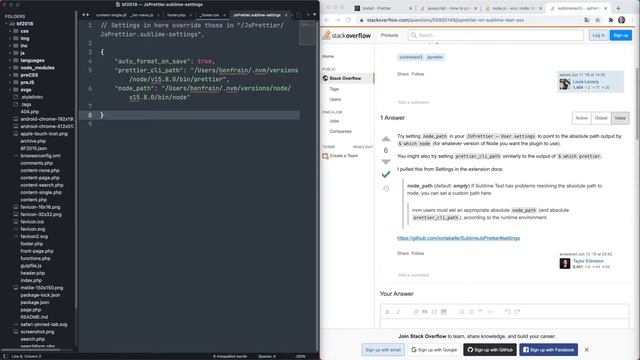This screenshot has width=640, height=360.
Task: Sign up with email
Action: pyautogui.click(x=382, y=350)
